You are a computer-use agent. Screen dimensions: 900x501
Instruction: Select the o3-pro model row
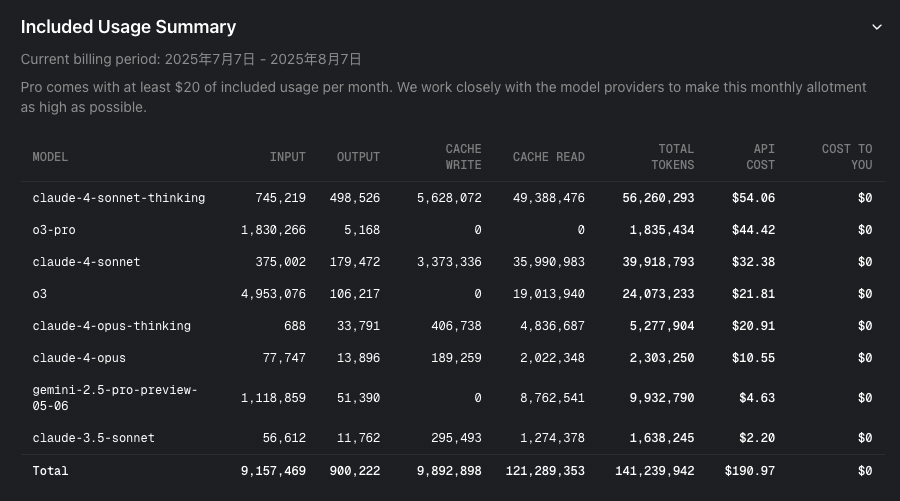452,230
